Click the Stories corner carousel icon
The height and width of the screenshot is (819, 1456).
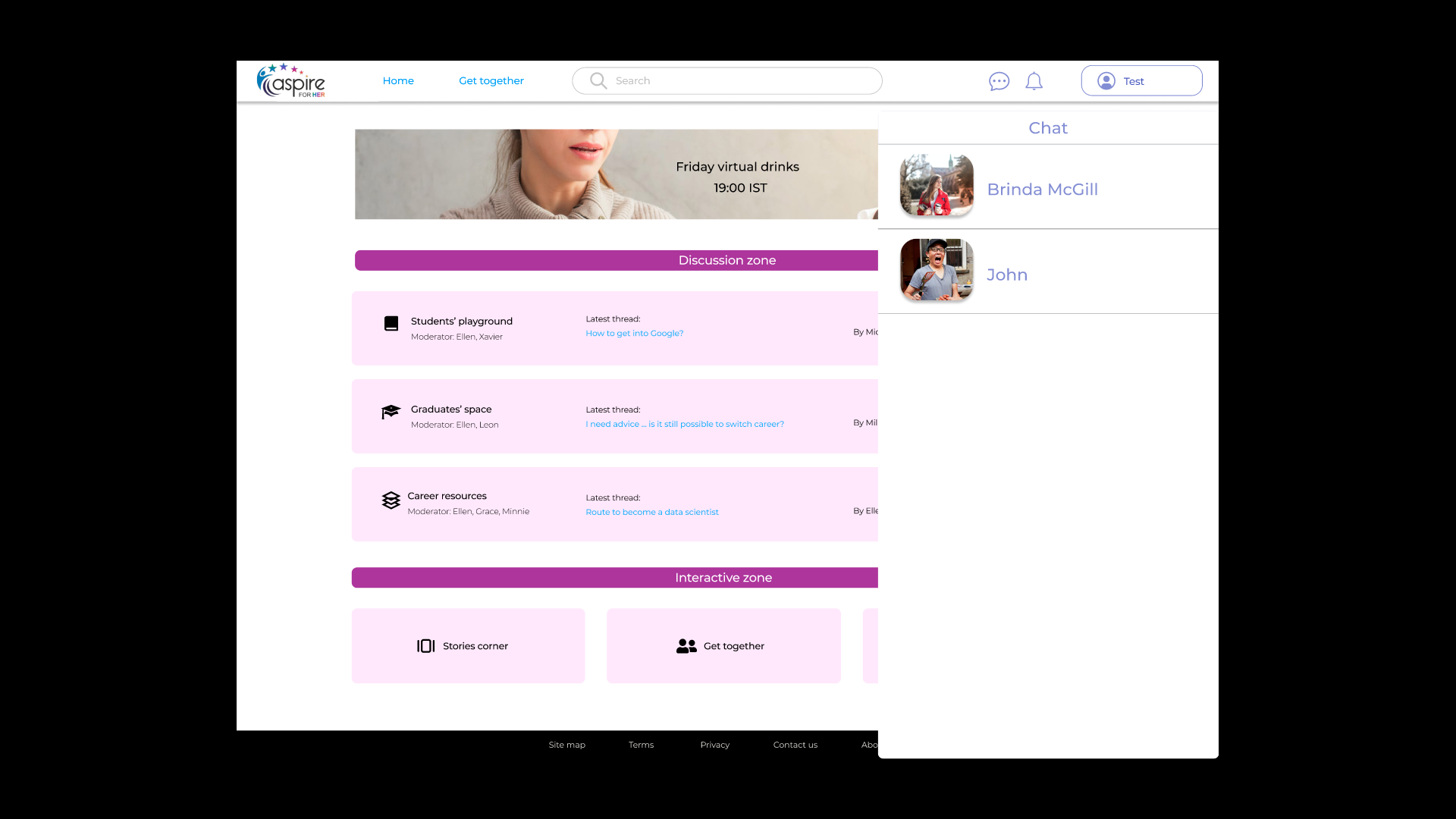(425, 646)
